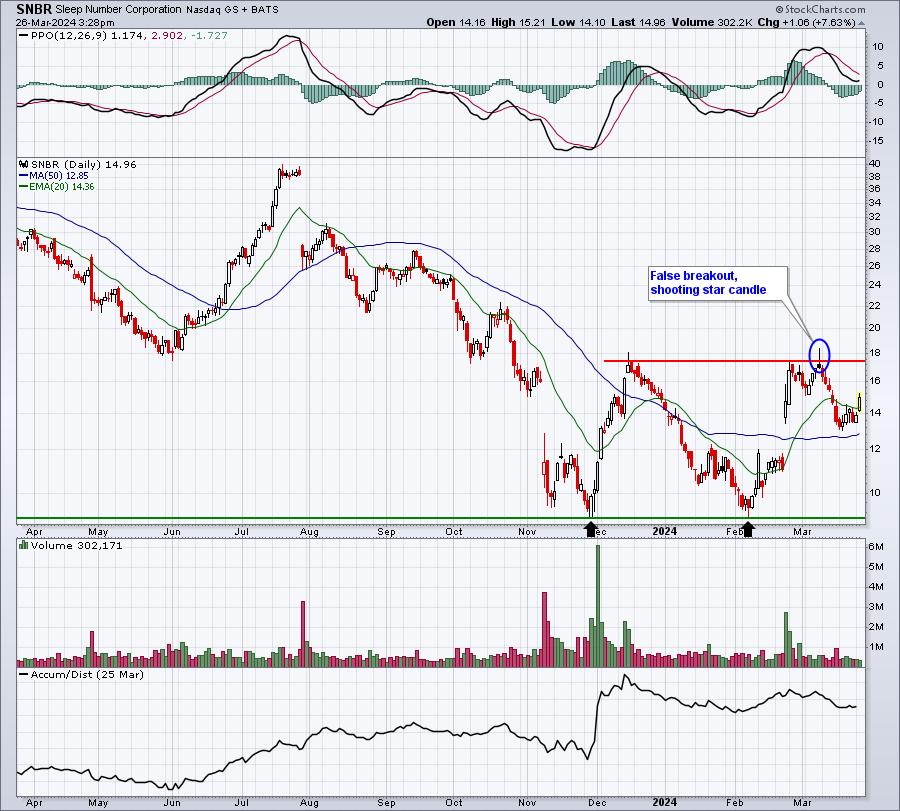Viewport: 900px width, 811px height.
Task: Click the blue ellipse around shooting star candle
Action: pos(819,356)
